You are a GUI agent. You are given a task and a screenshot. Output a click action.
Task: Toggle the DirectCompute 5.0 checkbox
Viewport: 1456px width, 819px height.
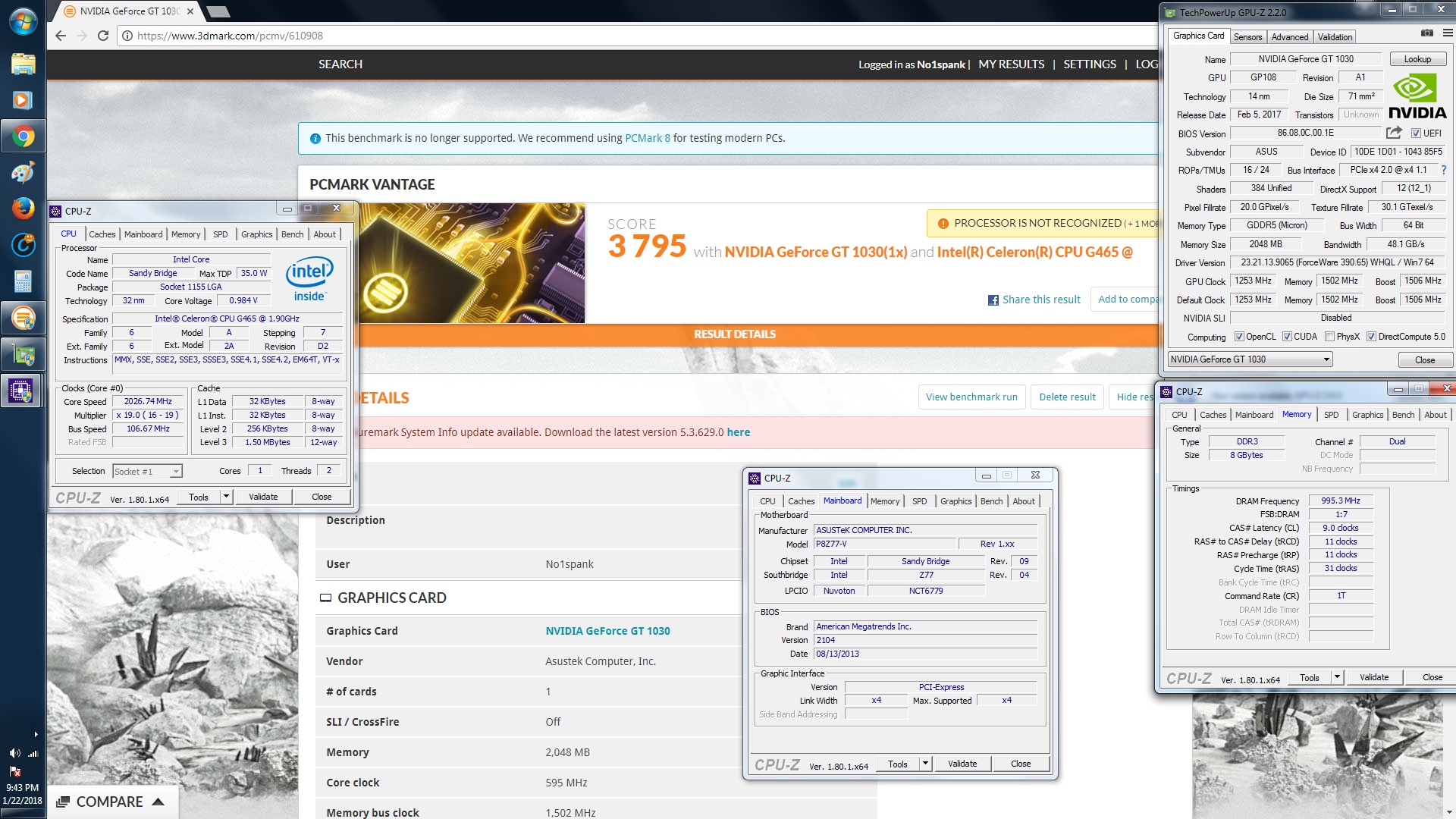(x=1371, y=337)
